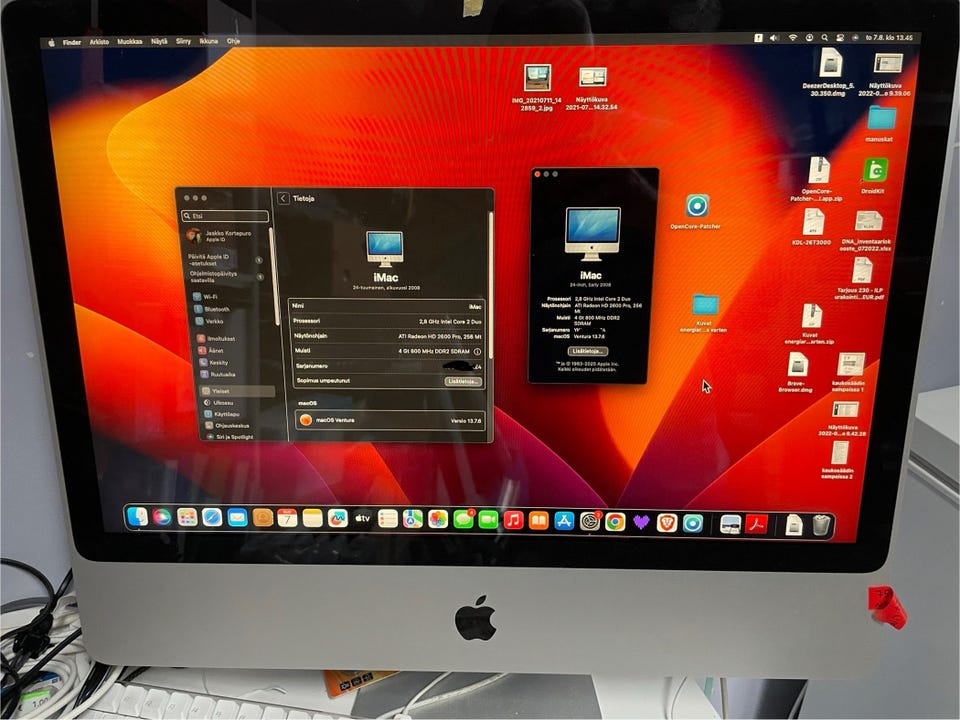Screen dimensions: 960x720
Task: Select DNA_inventaariokooste xlsx file
Action: coord(868,222)
